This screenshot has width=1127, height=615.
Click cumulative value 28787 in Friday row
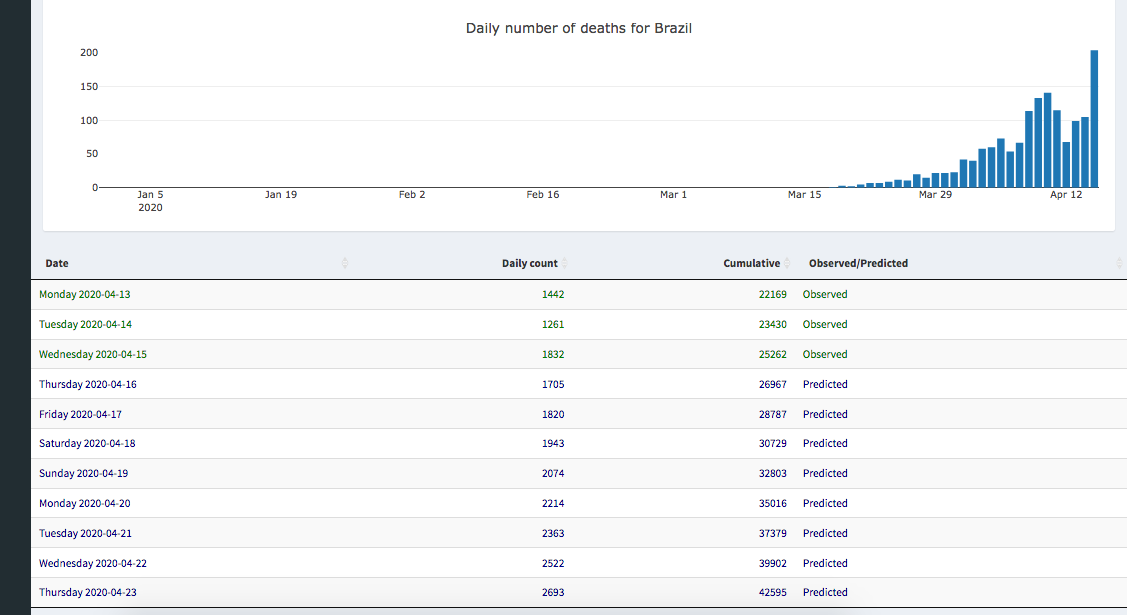(772, 414)
